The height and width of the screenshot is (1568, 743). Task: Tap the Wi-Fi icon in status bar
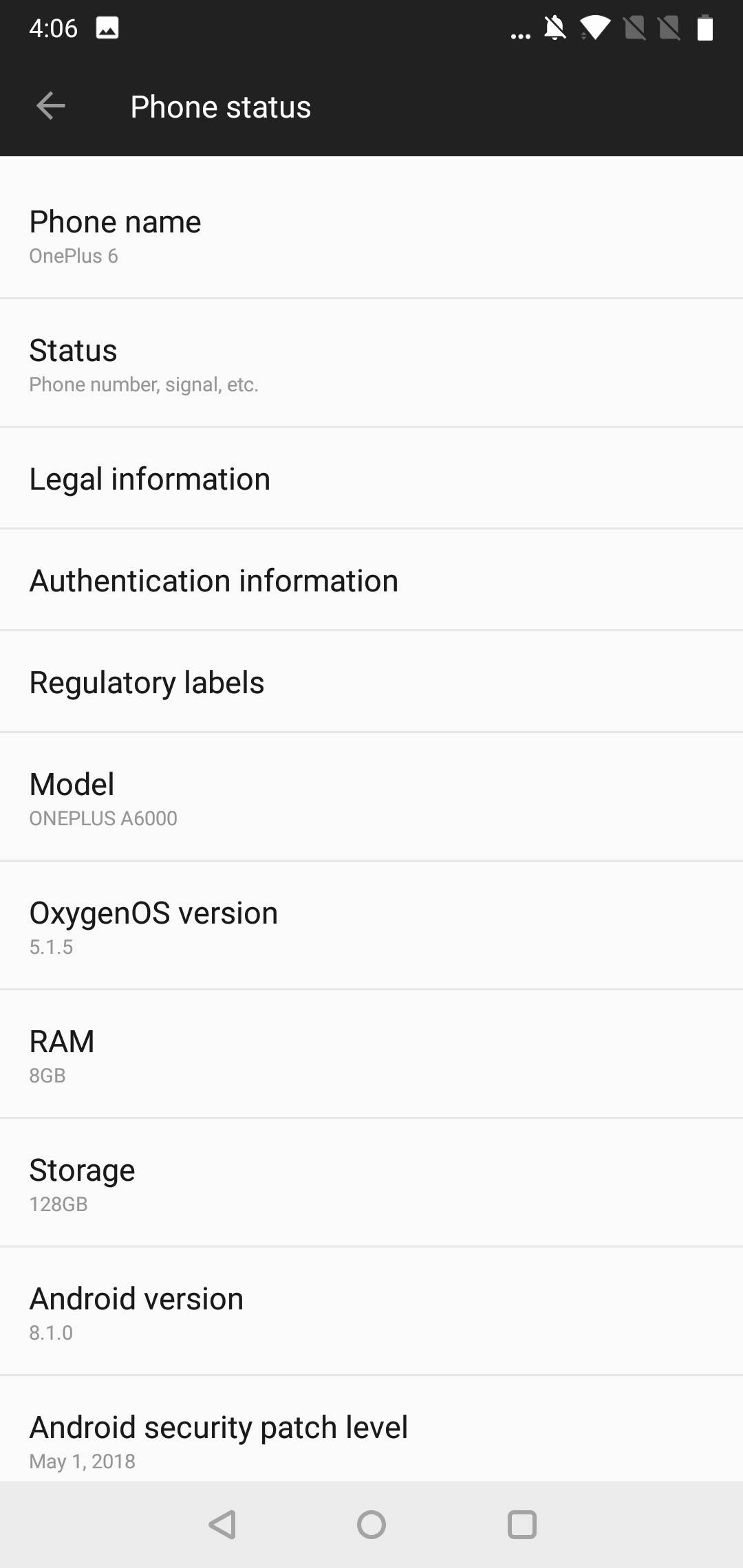(x=595, y=28)
